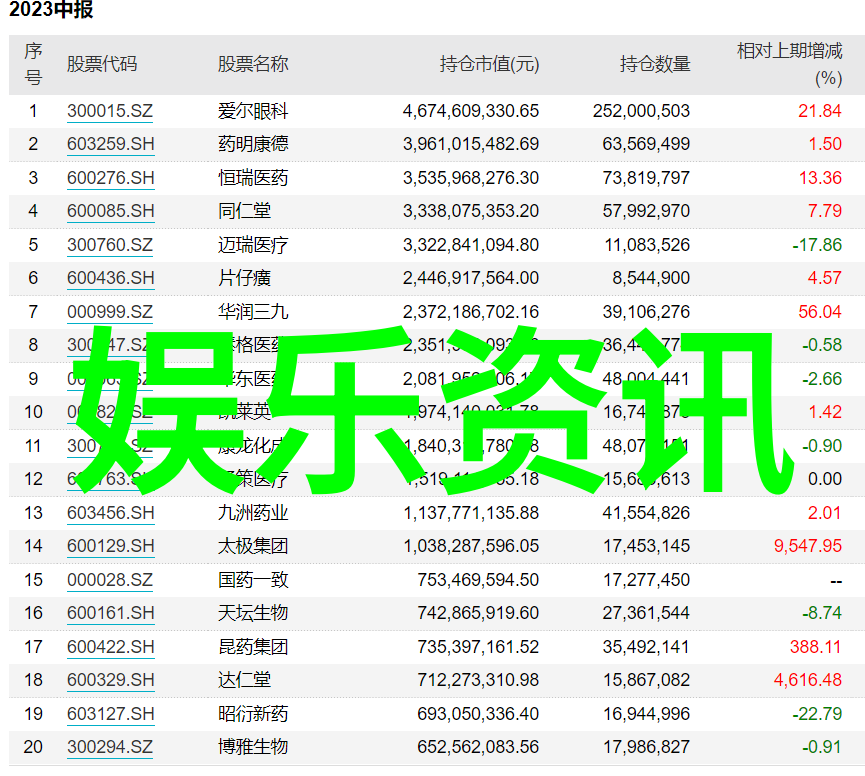This screenshot has height=776, width=865.
Task: Select the stock name 昆药集团
Action: pos(253,647)
